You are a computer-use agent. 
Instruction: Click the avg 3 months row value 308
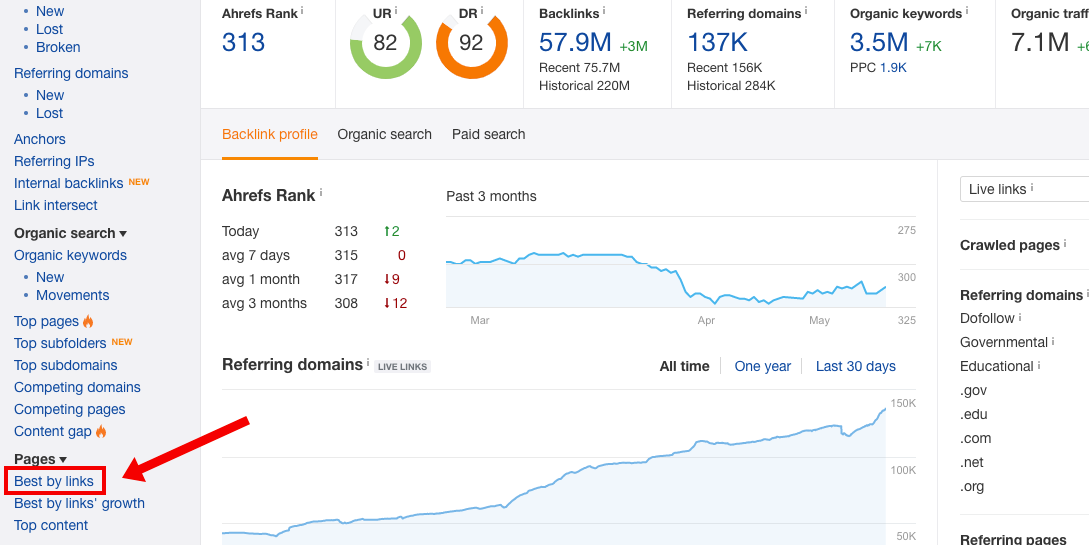pos(346,303)
